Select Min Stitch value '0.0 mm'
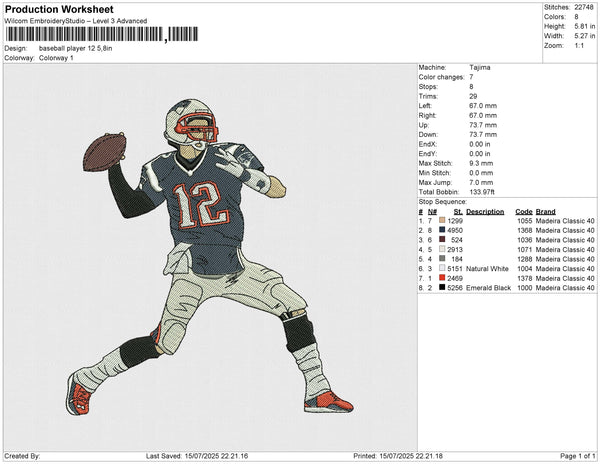The height and width of the screenshot is (464, 600). coord(481,173)
